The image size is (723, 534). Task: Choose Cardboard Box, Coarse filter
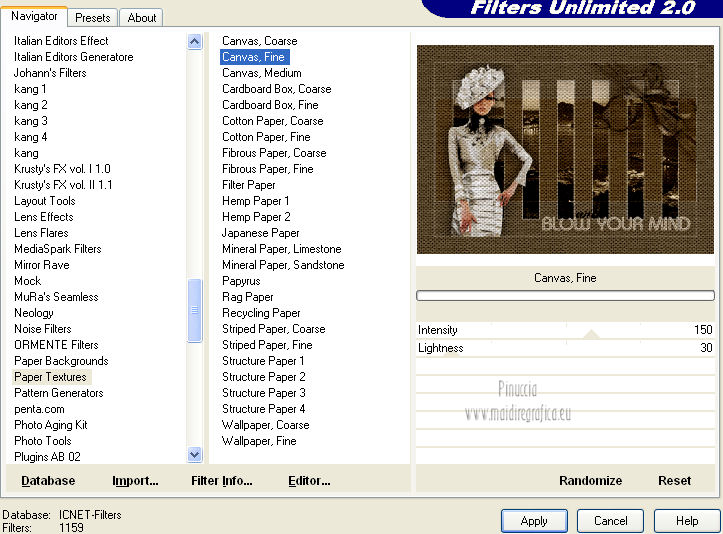coord(277,89)
